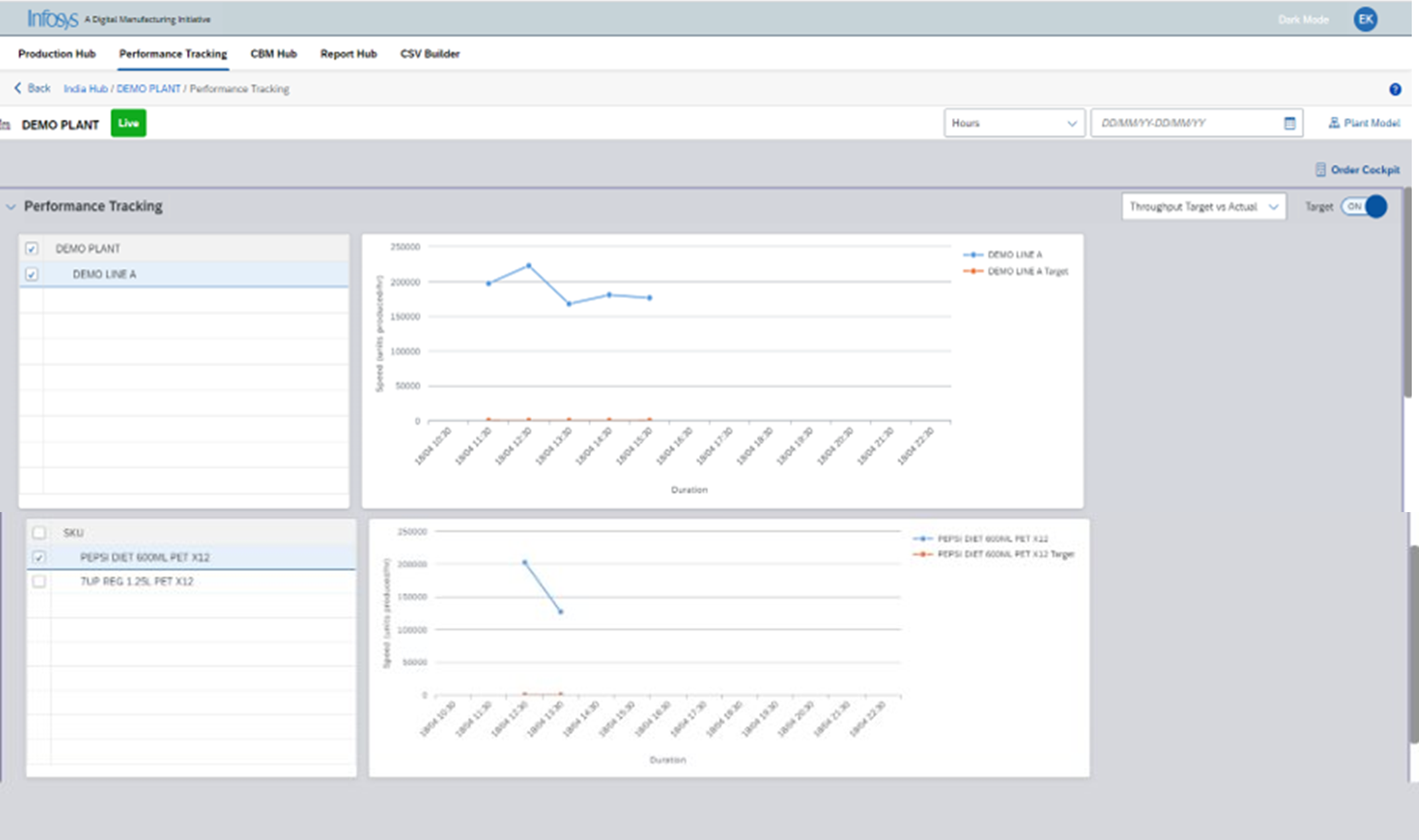Collapse the Performance Tracking section
This screenshot has width=1419, height=840.
(x=11, y=207)
